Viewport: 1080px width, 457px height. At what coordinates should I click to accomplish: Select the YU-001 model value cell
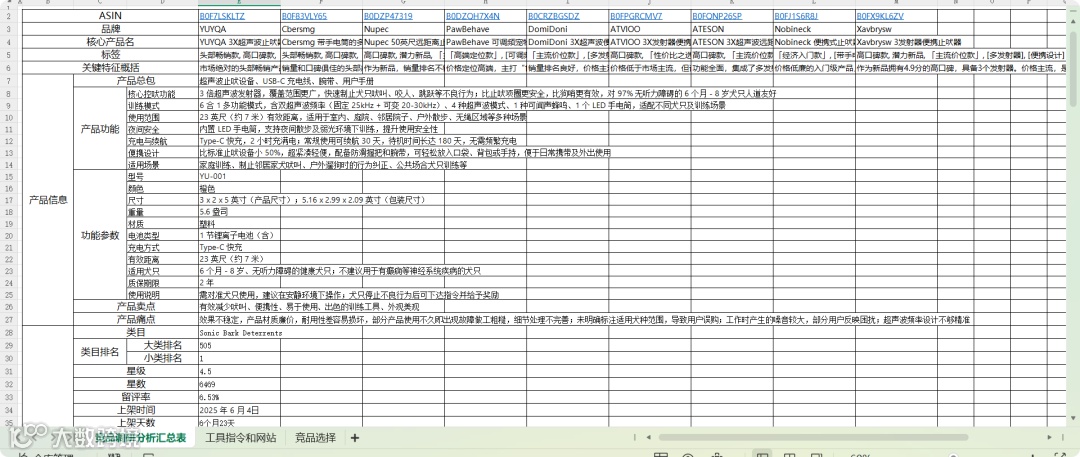pos(239,176)
